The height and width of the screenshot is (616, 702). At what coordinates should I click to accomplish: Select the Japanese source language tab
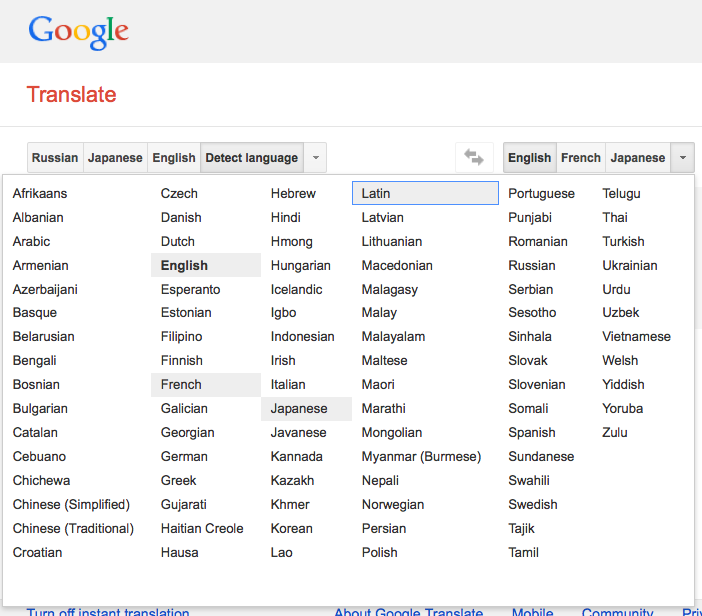point(115,158)
